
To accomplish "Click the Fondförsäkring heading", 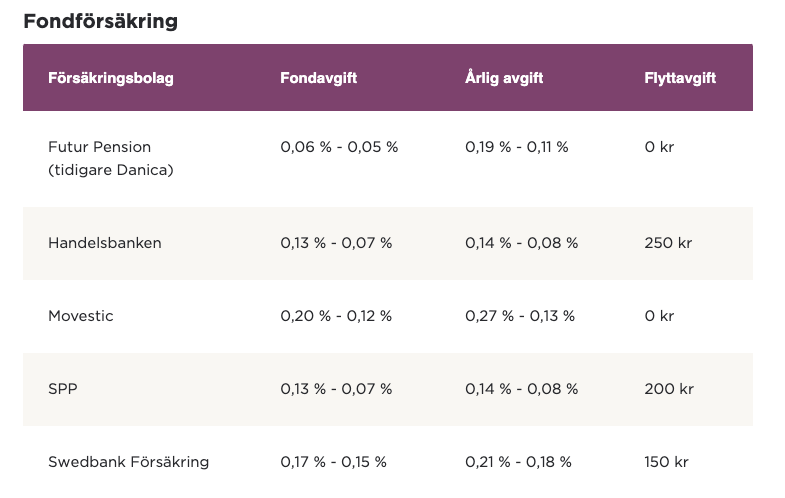I will [x=100, y=21].
